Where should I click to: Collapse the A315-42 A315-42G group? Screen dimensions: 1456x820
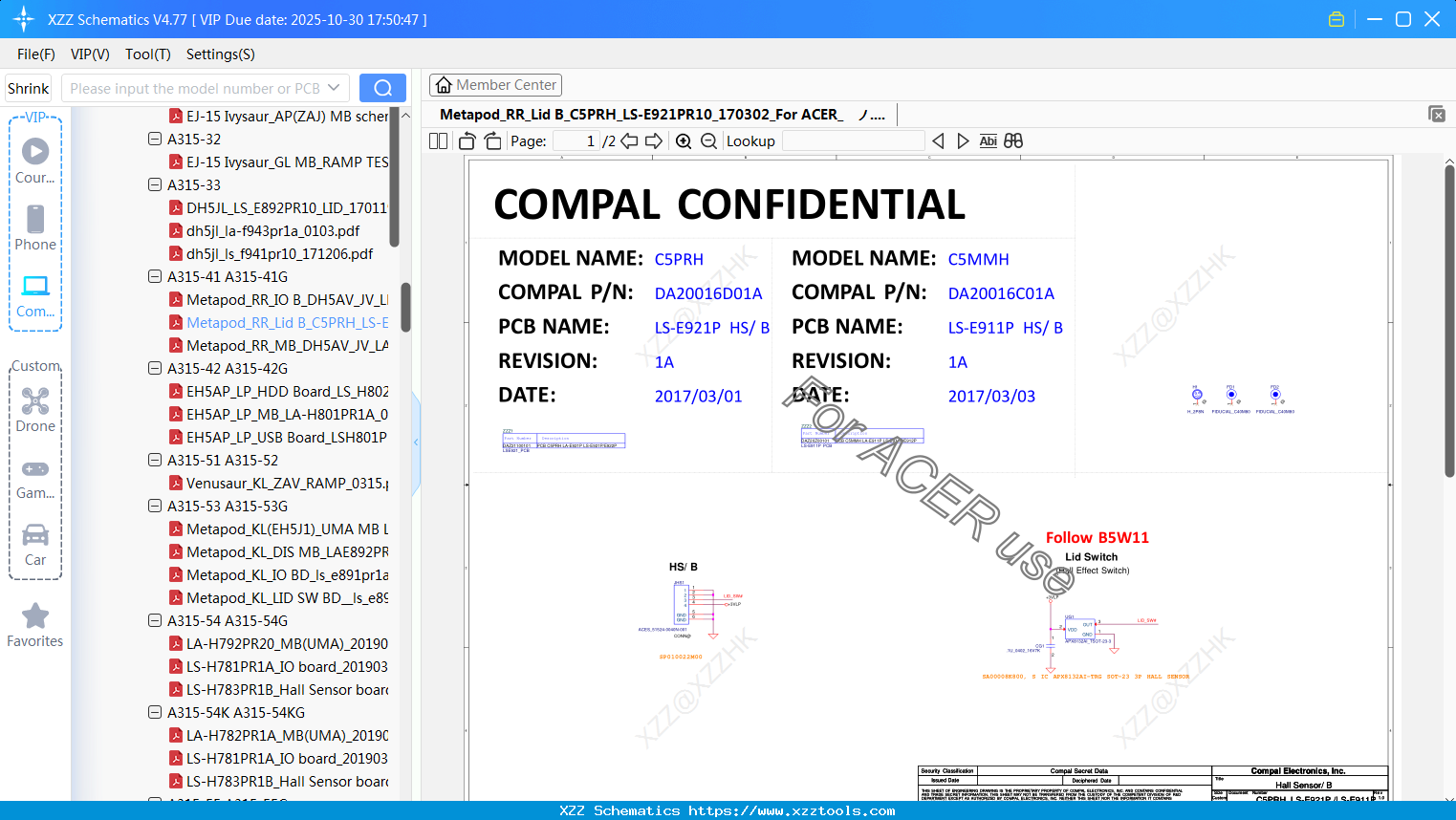pyautogui.click(x=155, y=369)
